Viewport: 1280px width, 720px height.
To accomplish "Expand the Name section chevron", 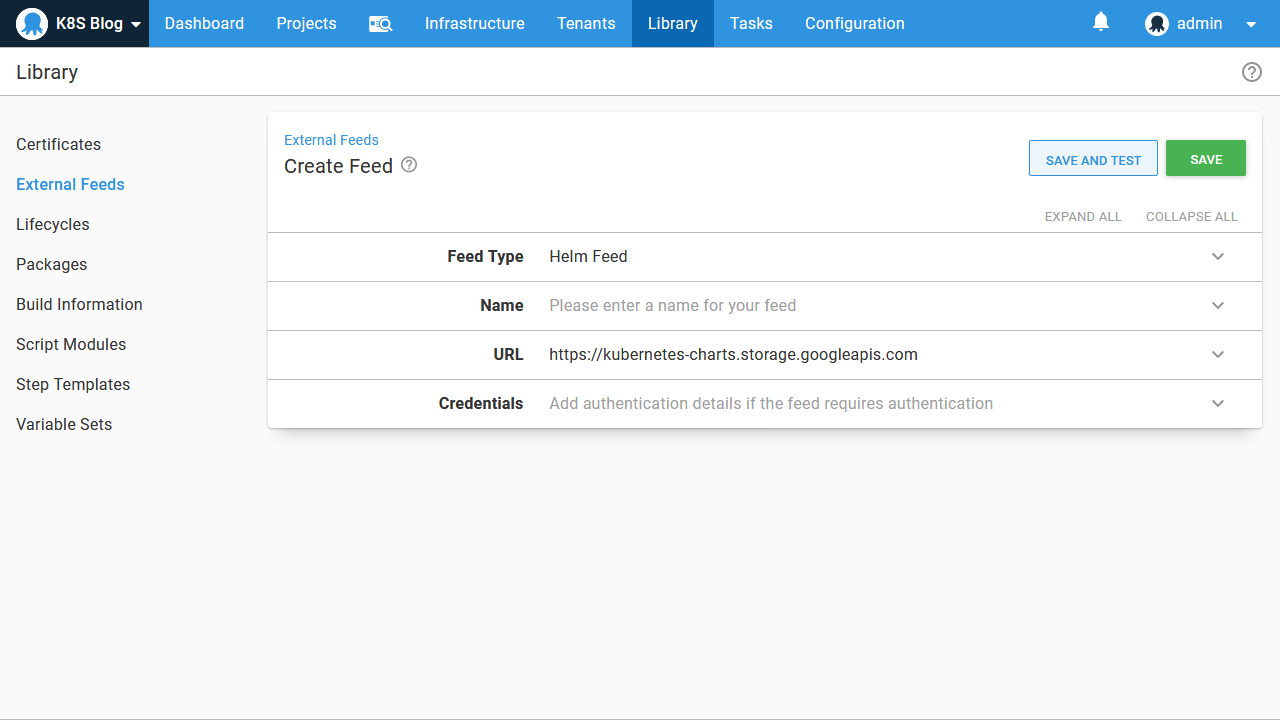I will (x=1218, y=305).
